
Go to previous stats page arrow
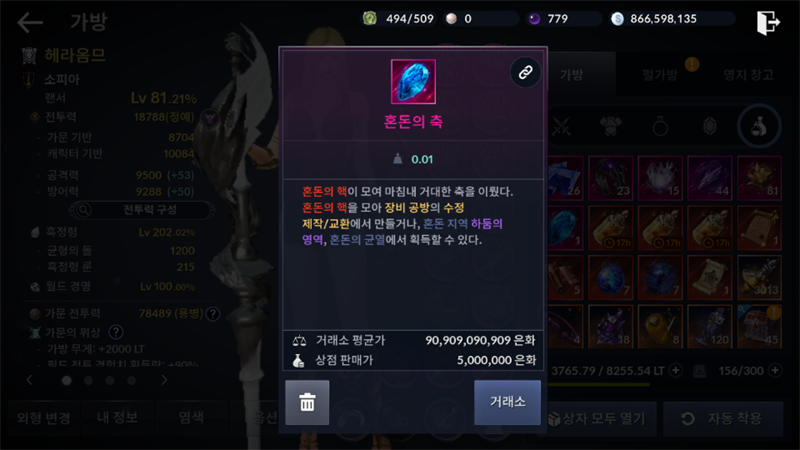pyautogui.click(x=30, y=380)
